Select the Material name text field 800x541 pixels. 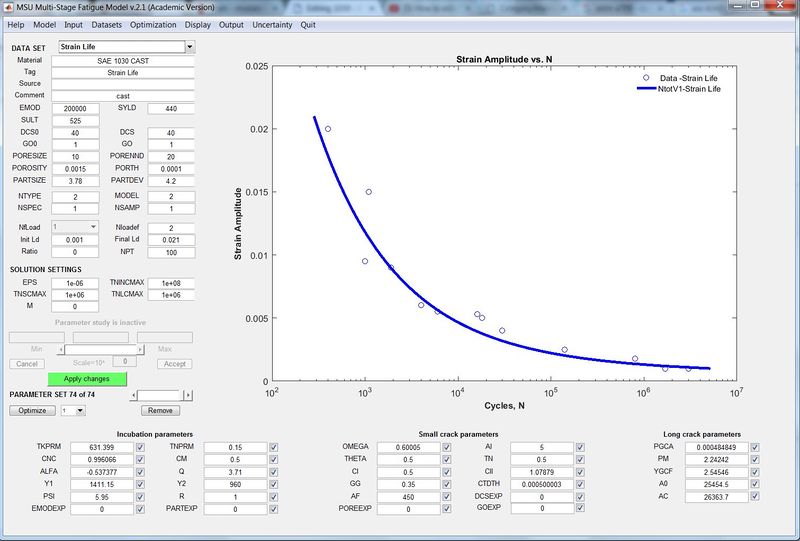[123, 60]
